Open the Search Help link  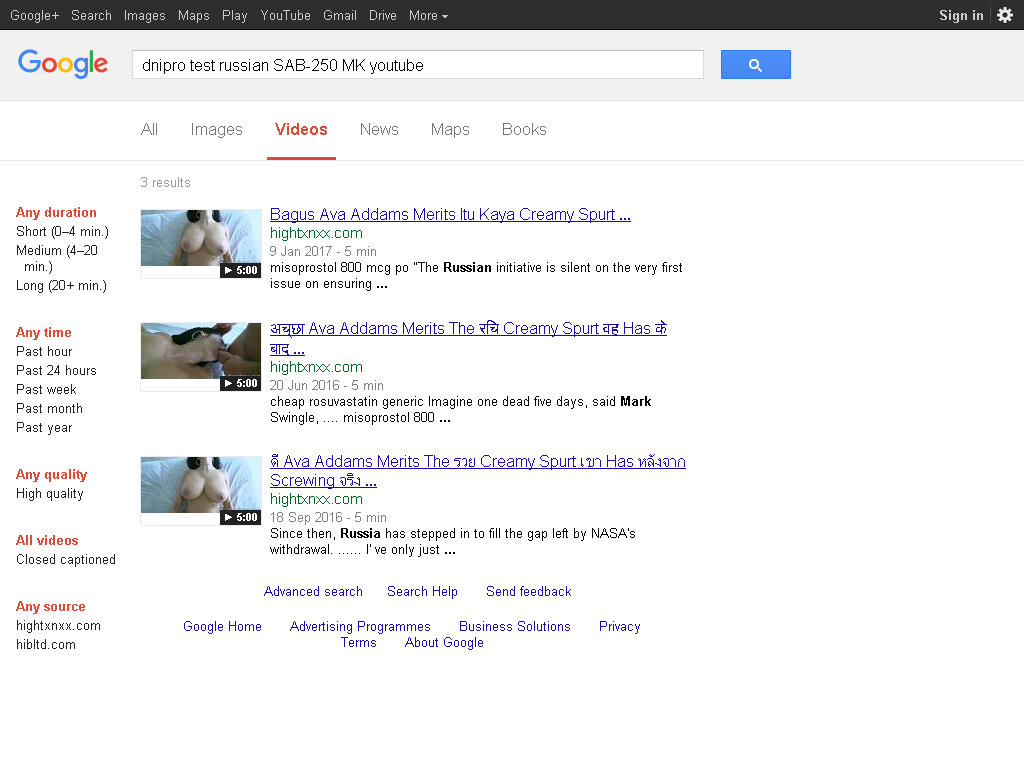423,591
